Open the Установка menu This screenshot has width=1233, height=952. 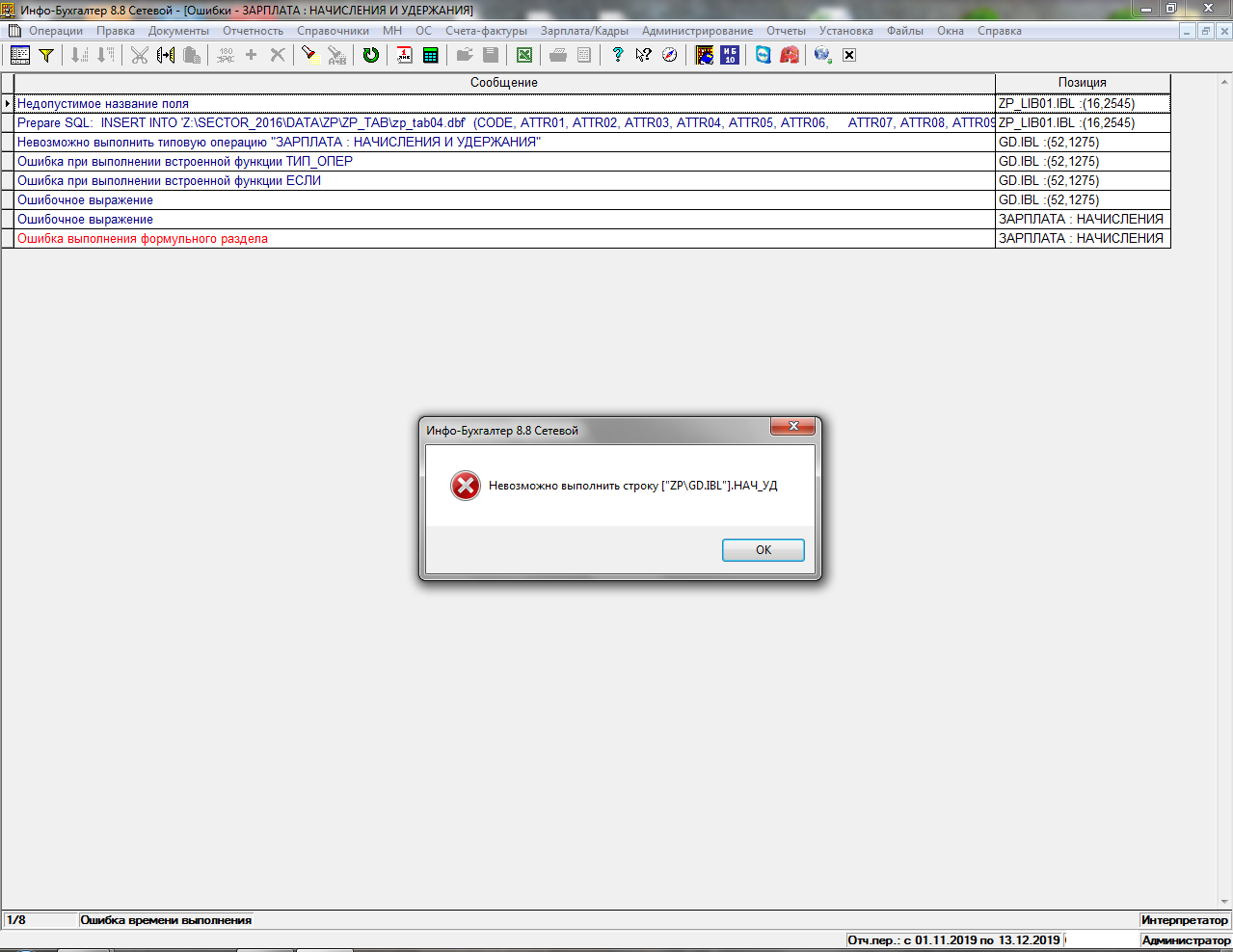(x=846, y=31)
